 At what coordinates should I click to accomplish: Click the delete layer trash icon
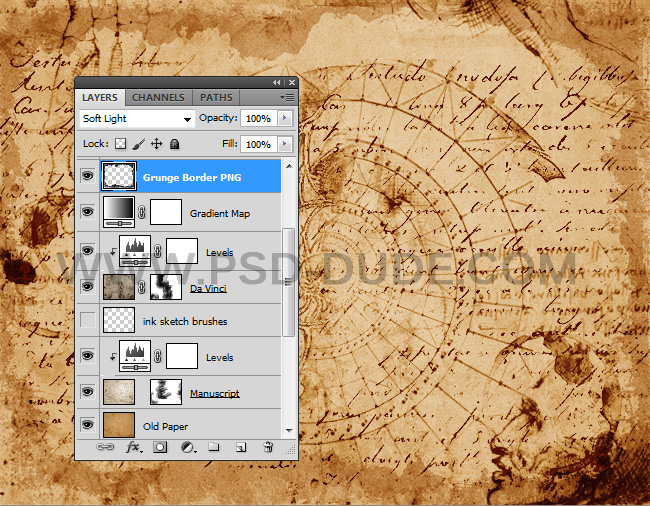point(268,448)
